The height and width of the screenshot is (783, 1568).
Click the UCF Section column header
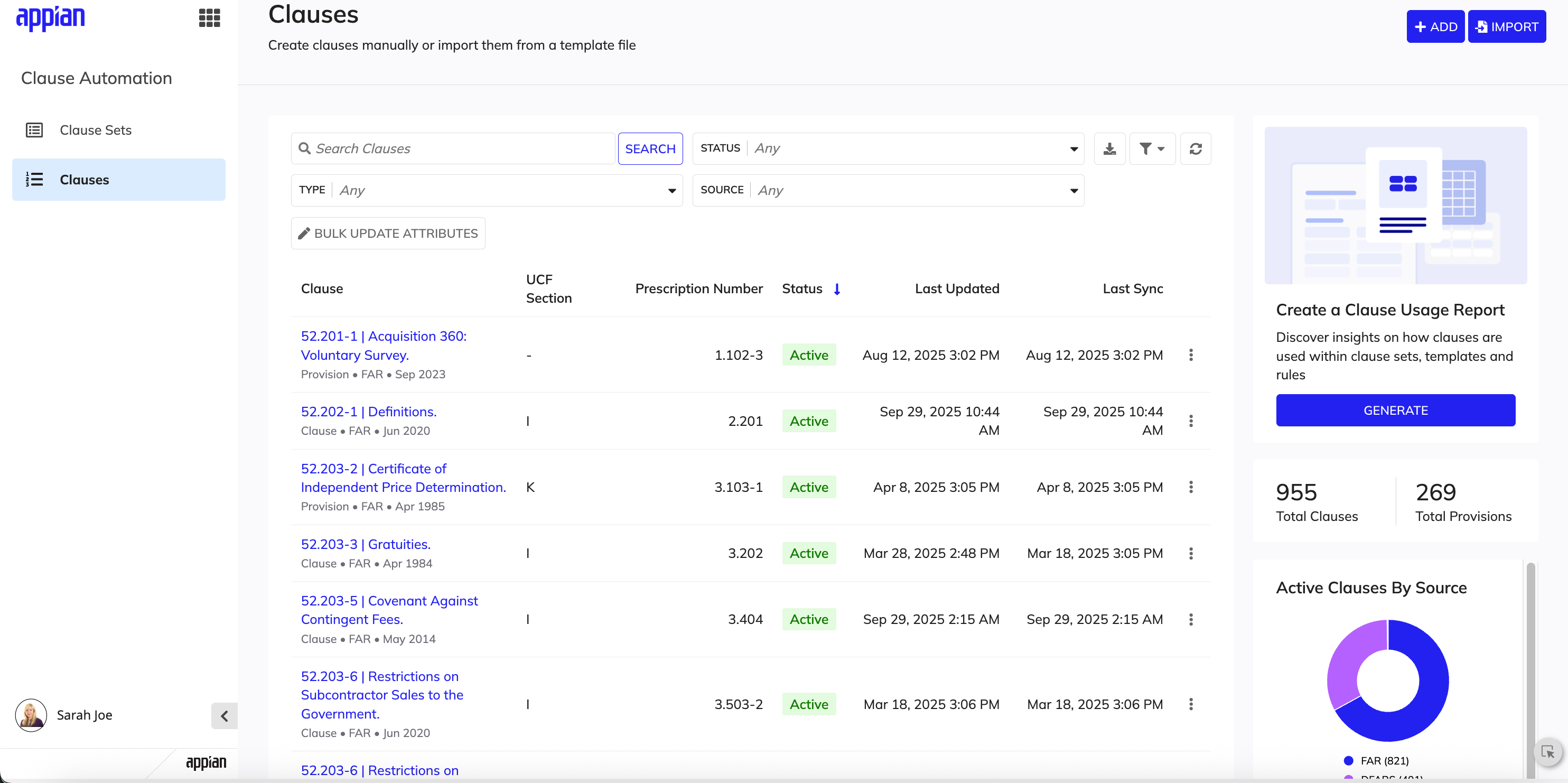click(x=548, y=288)
